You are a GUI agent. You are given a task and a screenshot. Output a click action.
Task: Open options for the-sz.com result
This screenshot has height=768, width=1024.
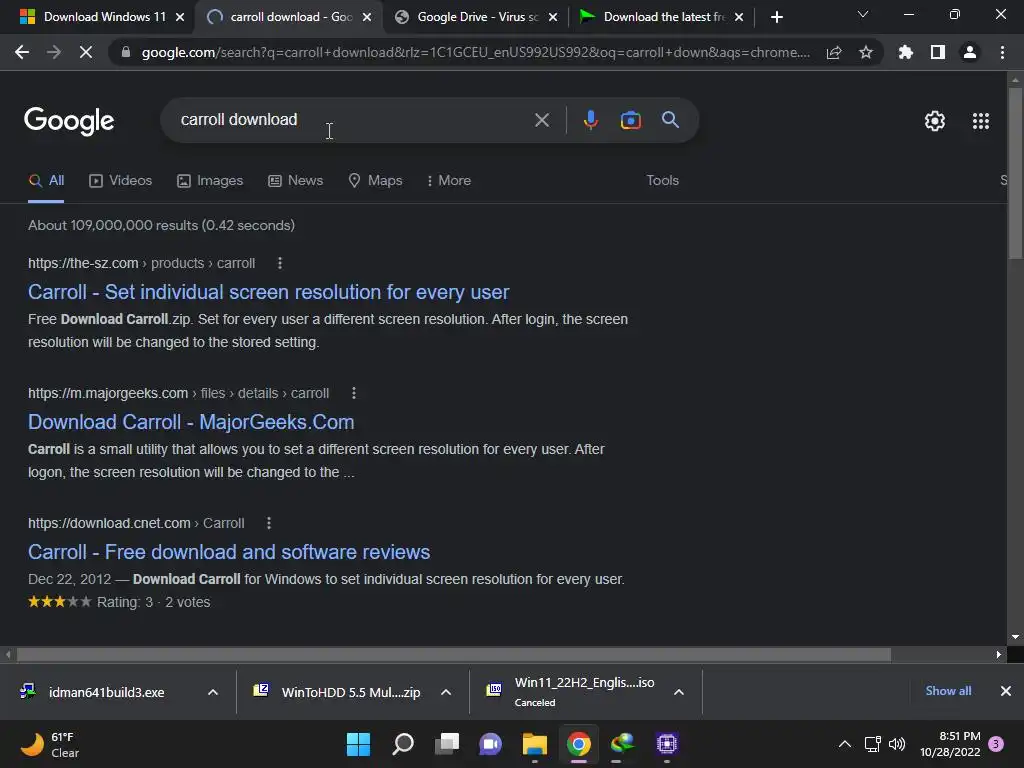tap(280, 263)
